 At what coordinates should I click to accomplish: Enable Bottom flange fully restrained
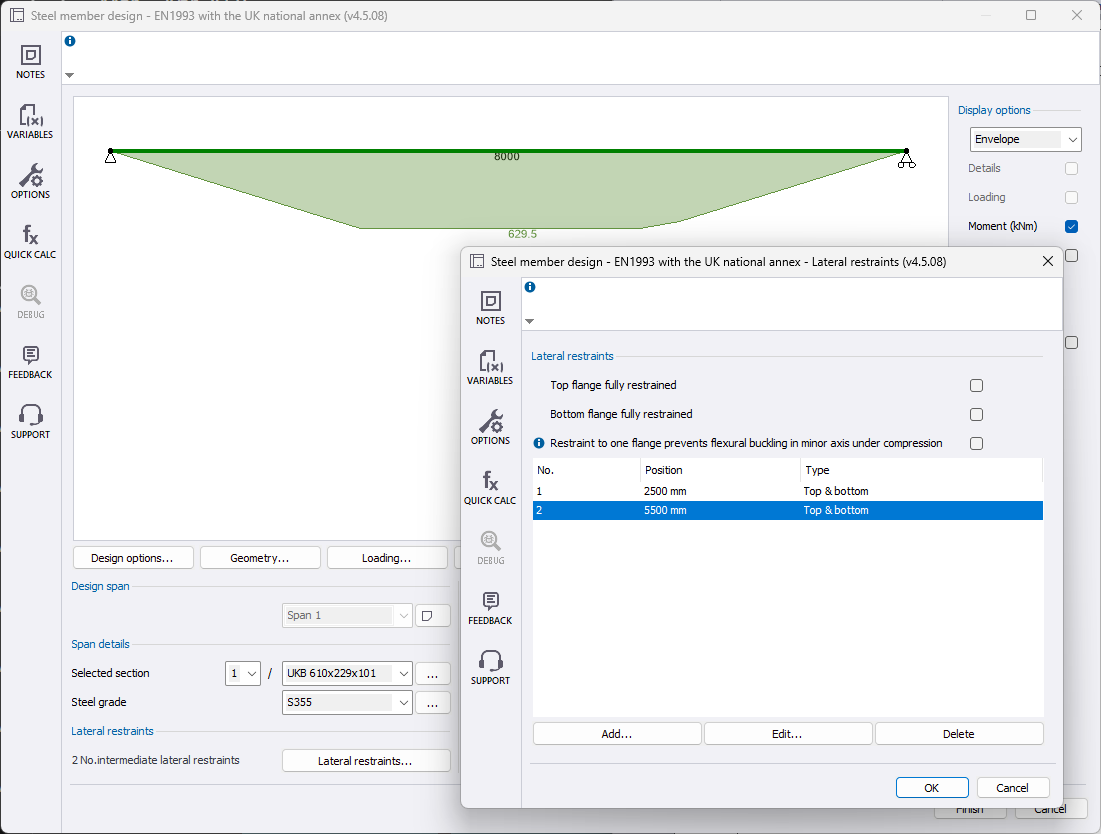(x=976, y=414)
